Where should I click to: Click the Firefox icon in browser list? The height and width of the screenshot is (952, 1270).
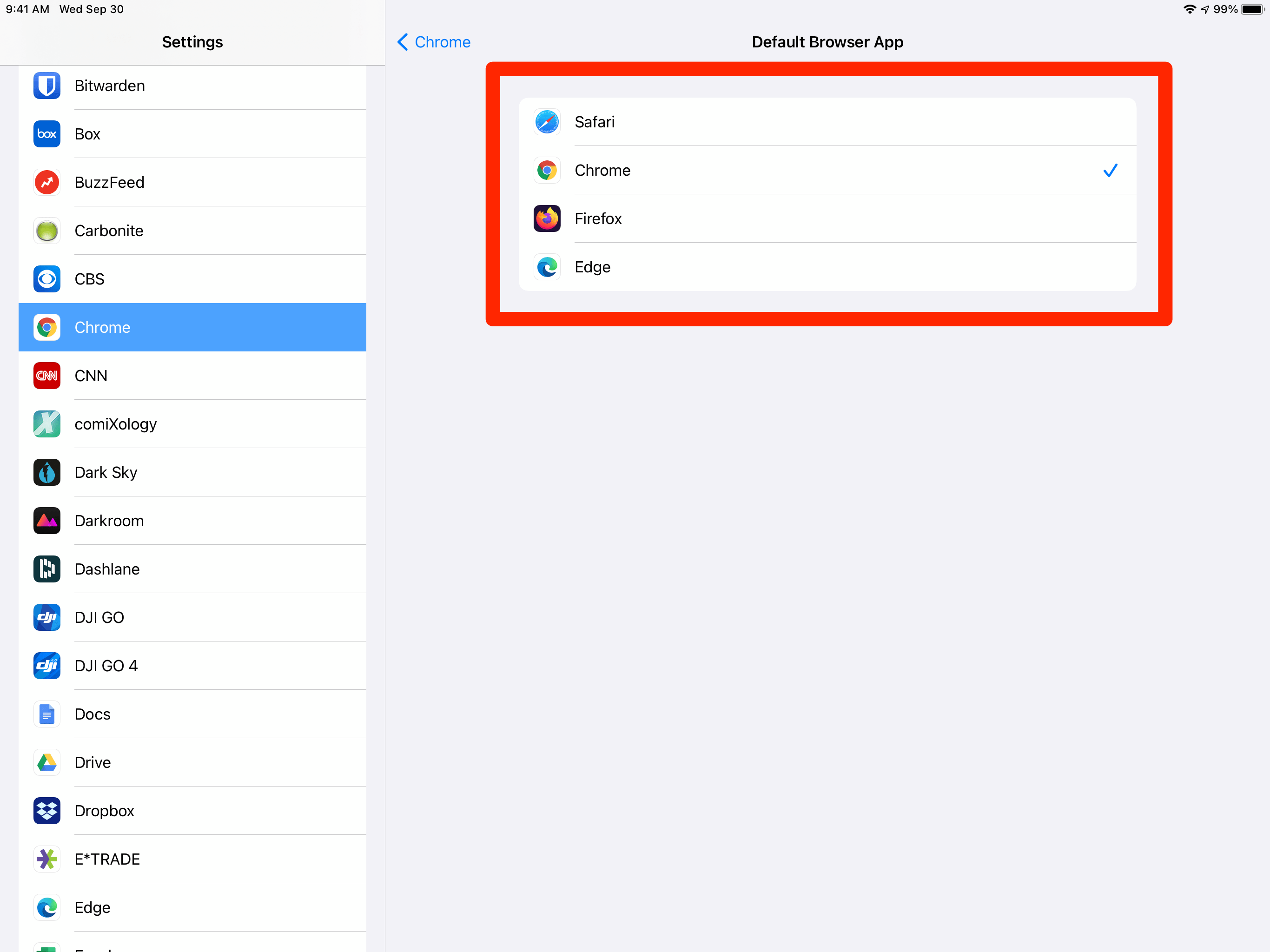[547, 219]
